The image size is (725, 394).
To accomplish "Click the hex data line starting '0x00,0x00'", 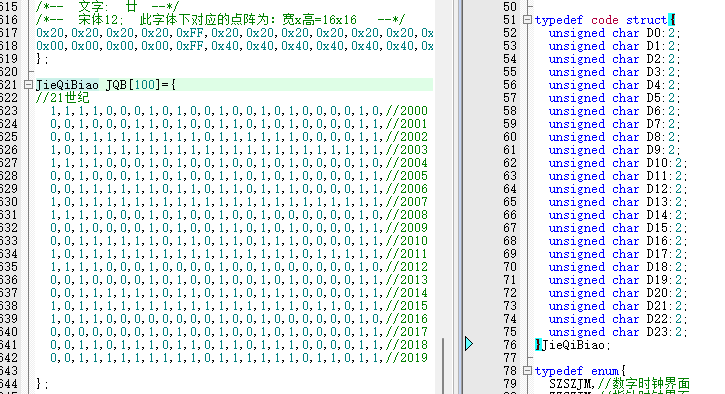I will [234, 46].
